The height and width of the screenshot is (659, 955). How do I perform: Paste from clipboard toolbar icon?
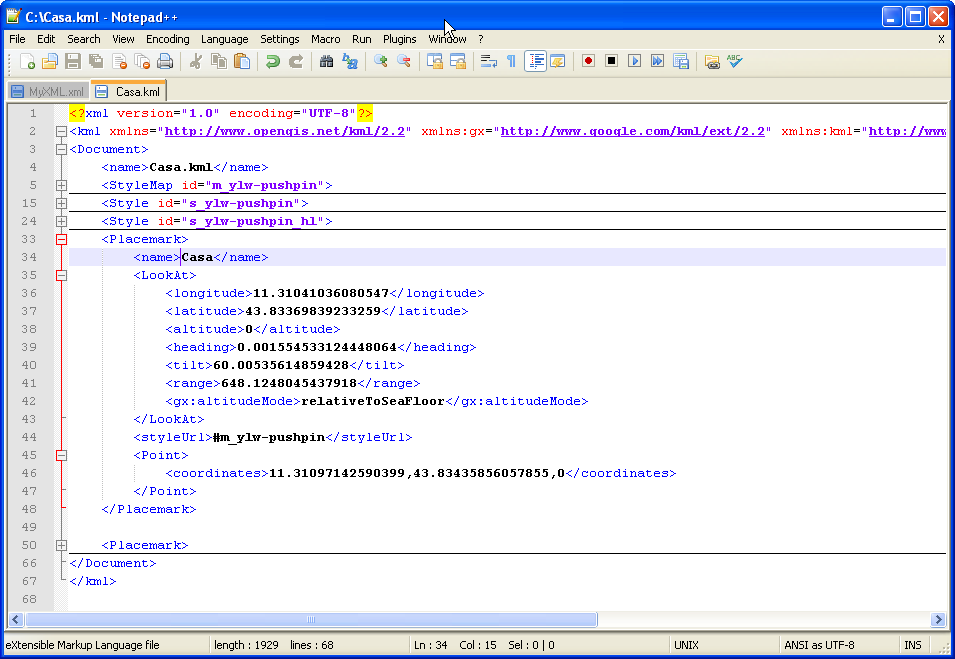coord(242,61)
